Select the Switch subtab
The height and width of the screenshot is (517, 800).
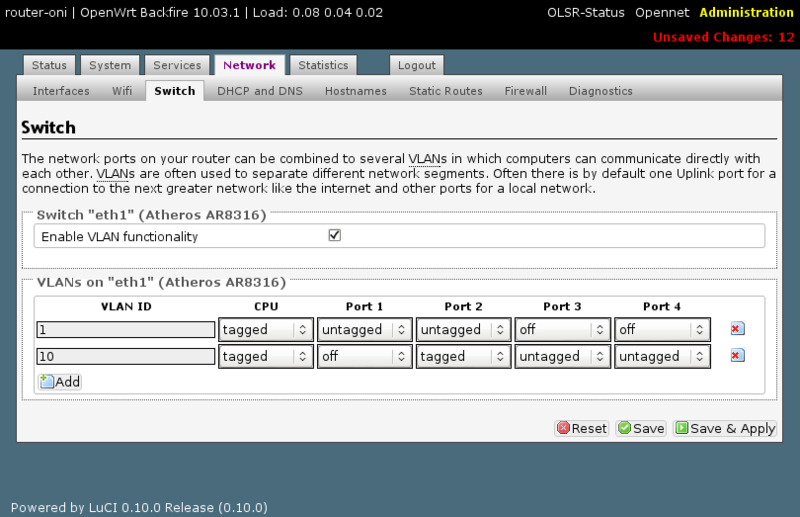pyautogui.click(x=174, y=91)
